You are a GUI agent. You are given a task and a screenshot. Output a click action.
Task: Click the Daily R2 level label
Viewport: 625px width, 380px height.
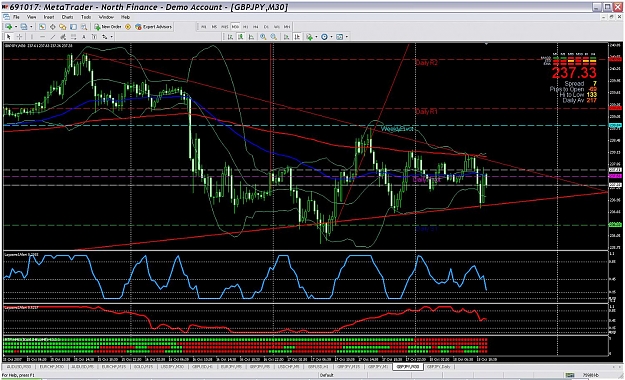coord(426,63)
